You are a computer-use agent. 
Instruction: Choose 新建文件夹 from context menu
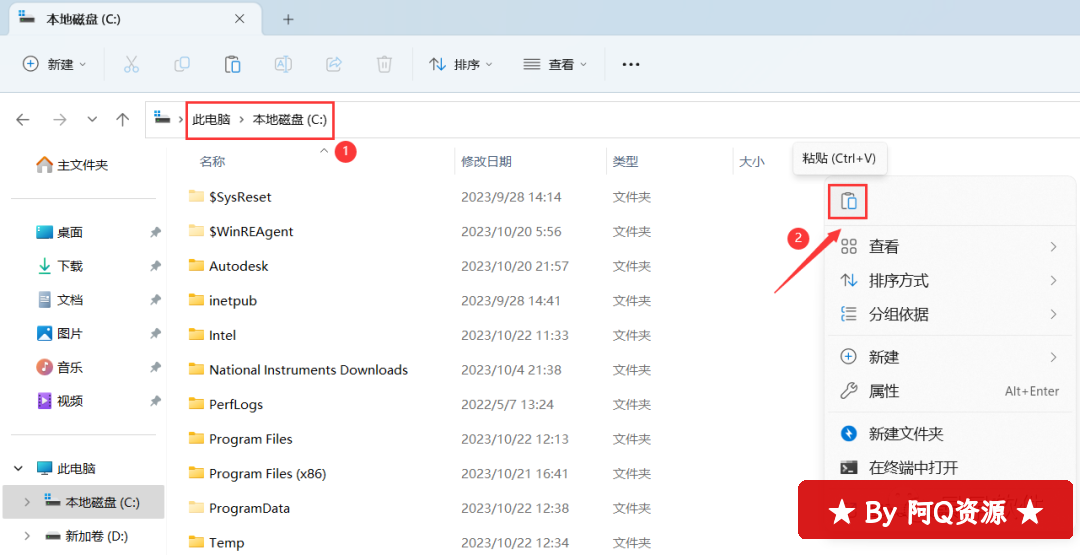pyautogui.click(x=905, y=434)
